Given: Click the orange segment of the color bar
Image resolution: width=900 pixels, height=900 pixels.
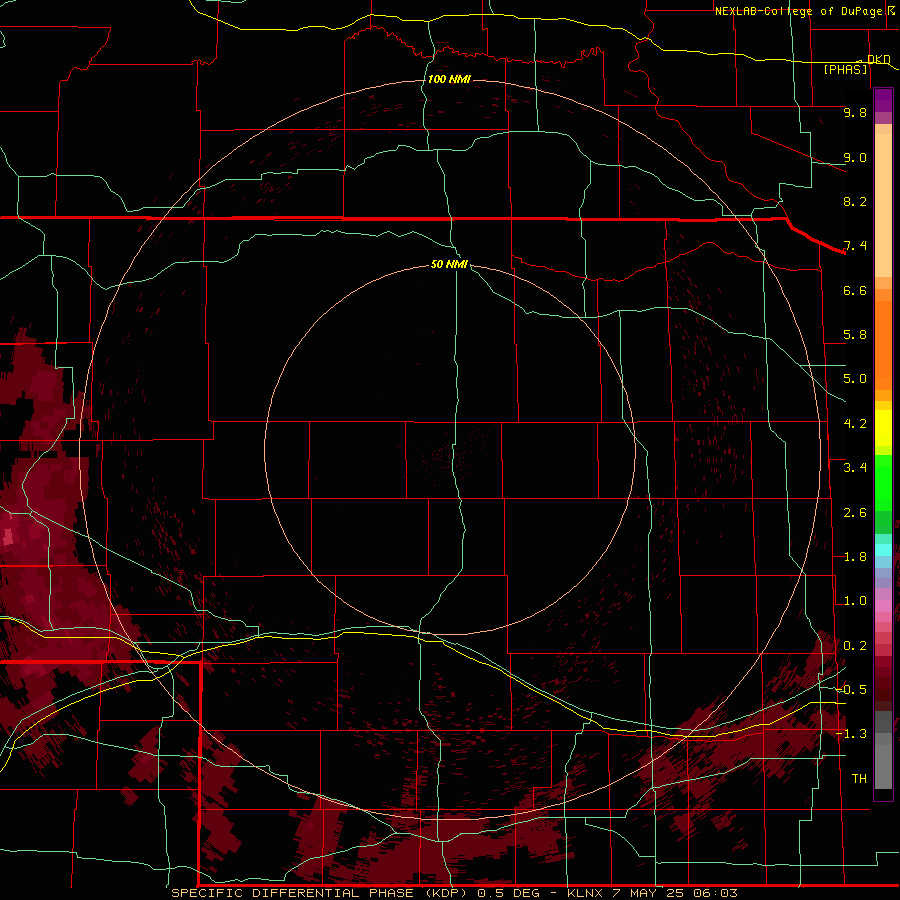Looking at the screenshot, I should [883, 345].
